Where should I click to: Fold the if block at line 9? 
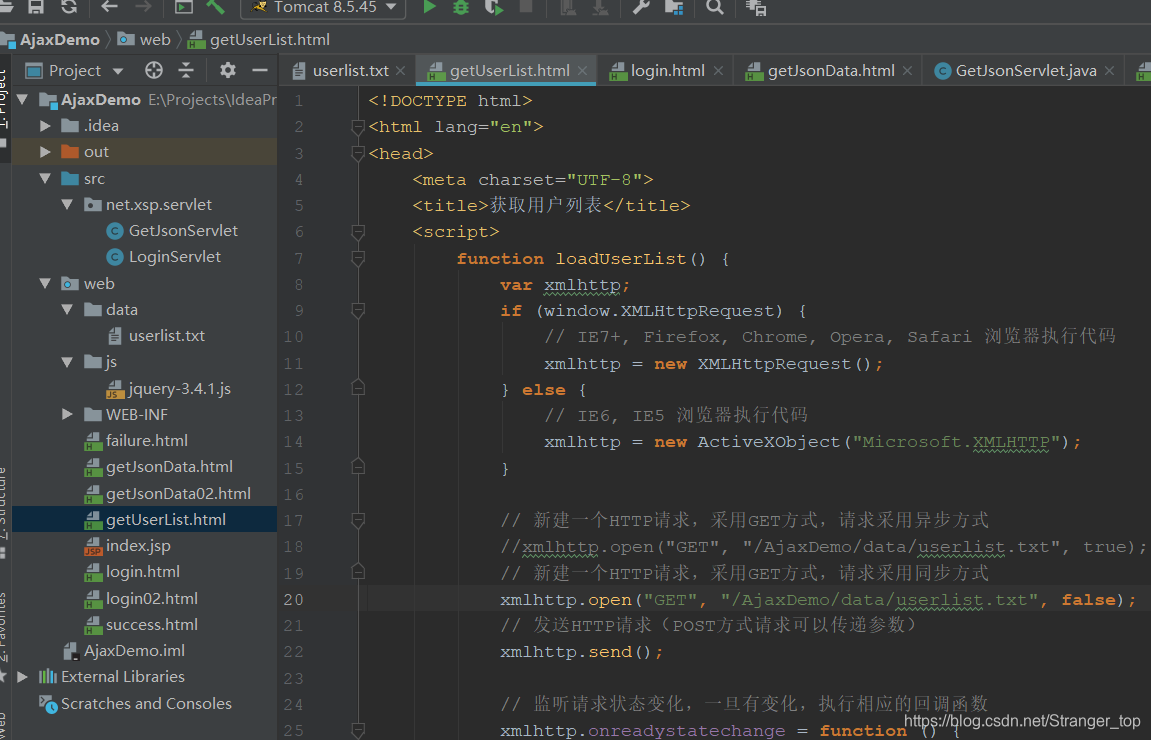358,311
